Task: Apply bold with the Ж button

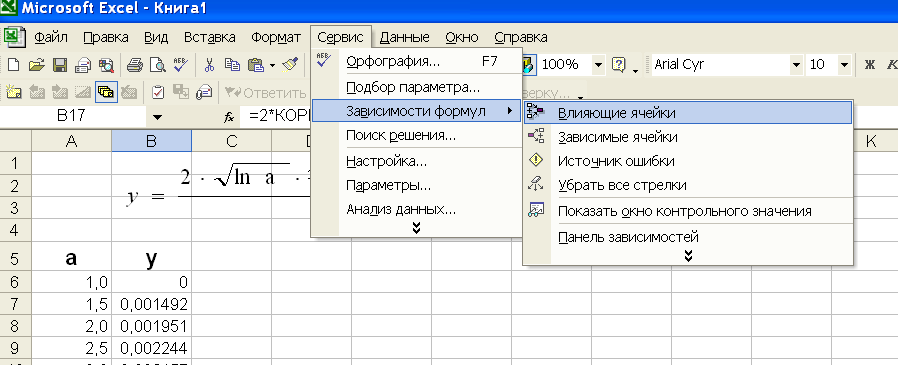Action: 869,64
